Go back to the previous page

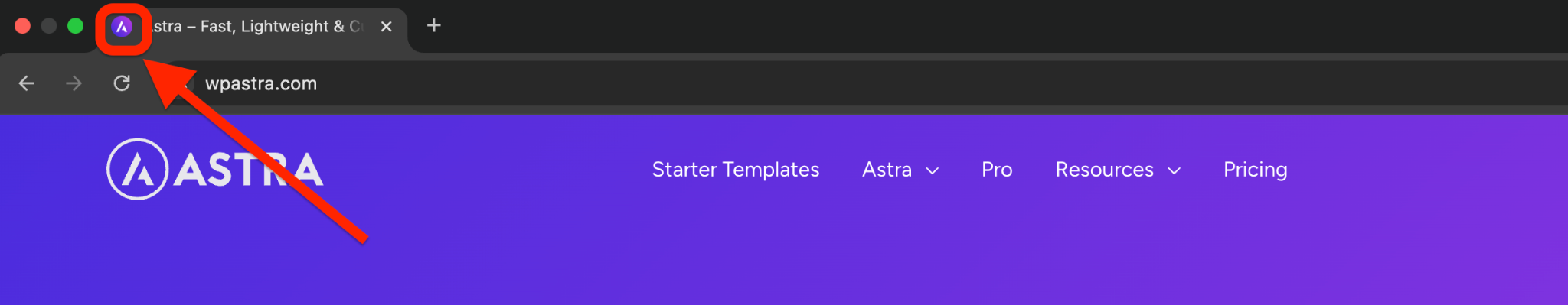click(27, 83)
